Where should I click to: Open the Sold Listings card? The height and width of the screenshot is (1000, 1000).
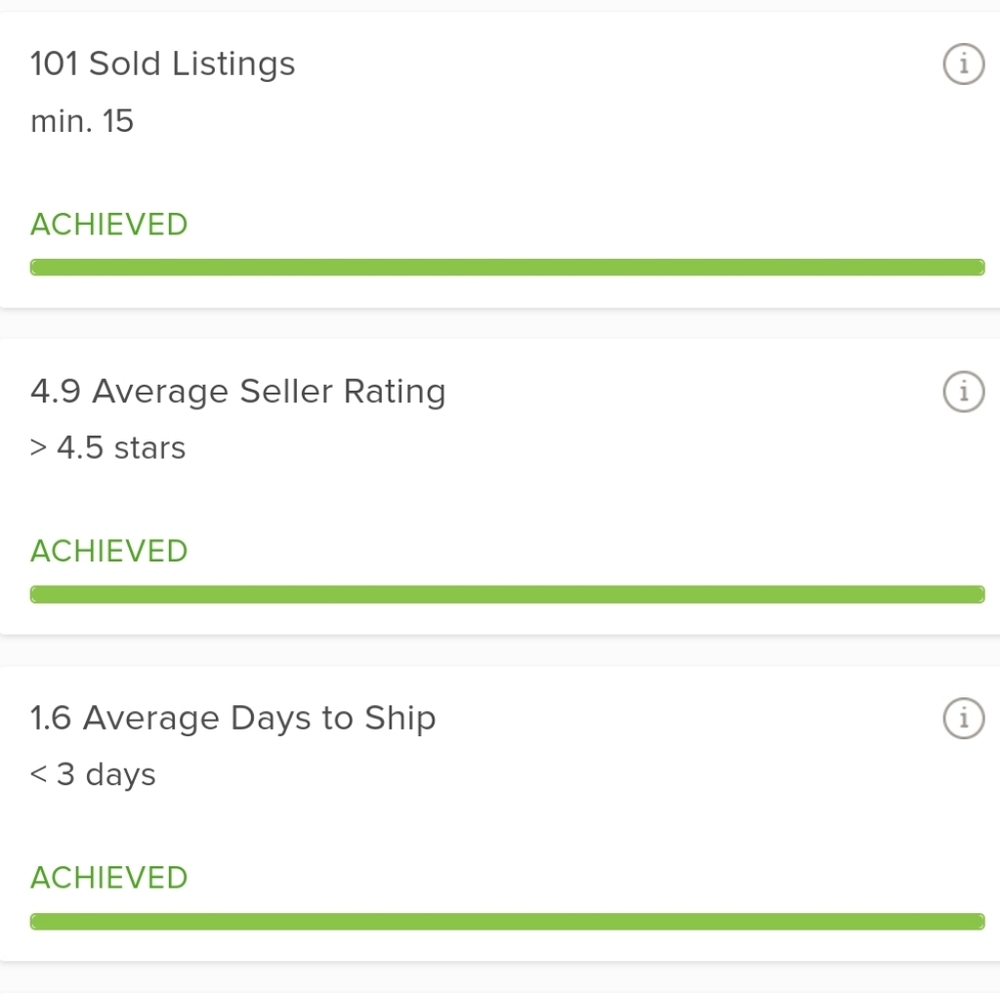[500, 160]
